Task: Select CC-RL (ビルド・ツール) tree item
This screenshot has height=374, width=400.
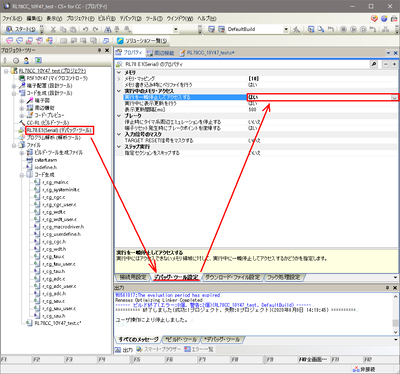Action: pos(48,123)
